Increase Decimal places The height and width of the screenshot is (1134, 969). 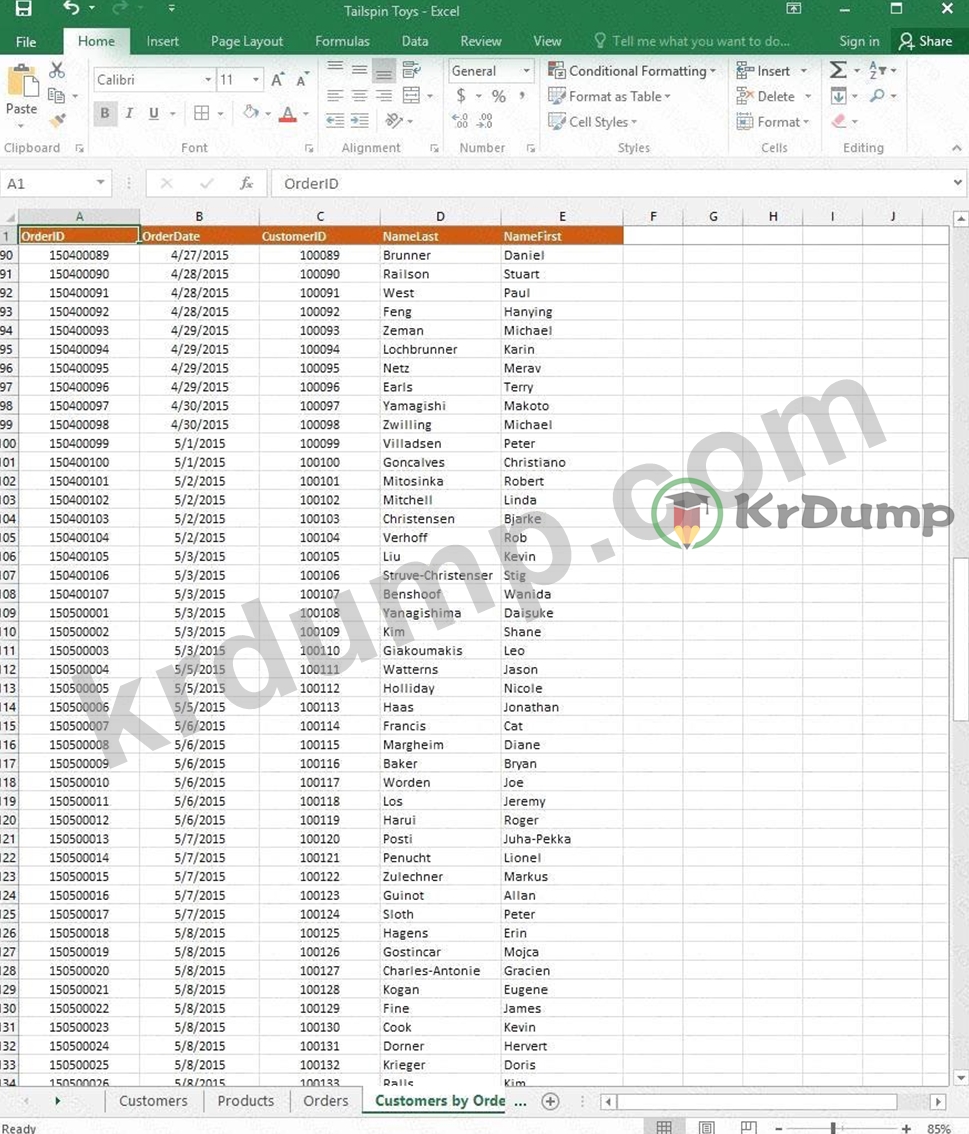click(x=460, y=121)
